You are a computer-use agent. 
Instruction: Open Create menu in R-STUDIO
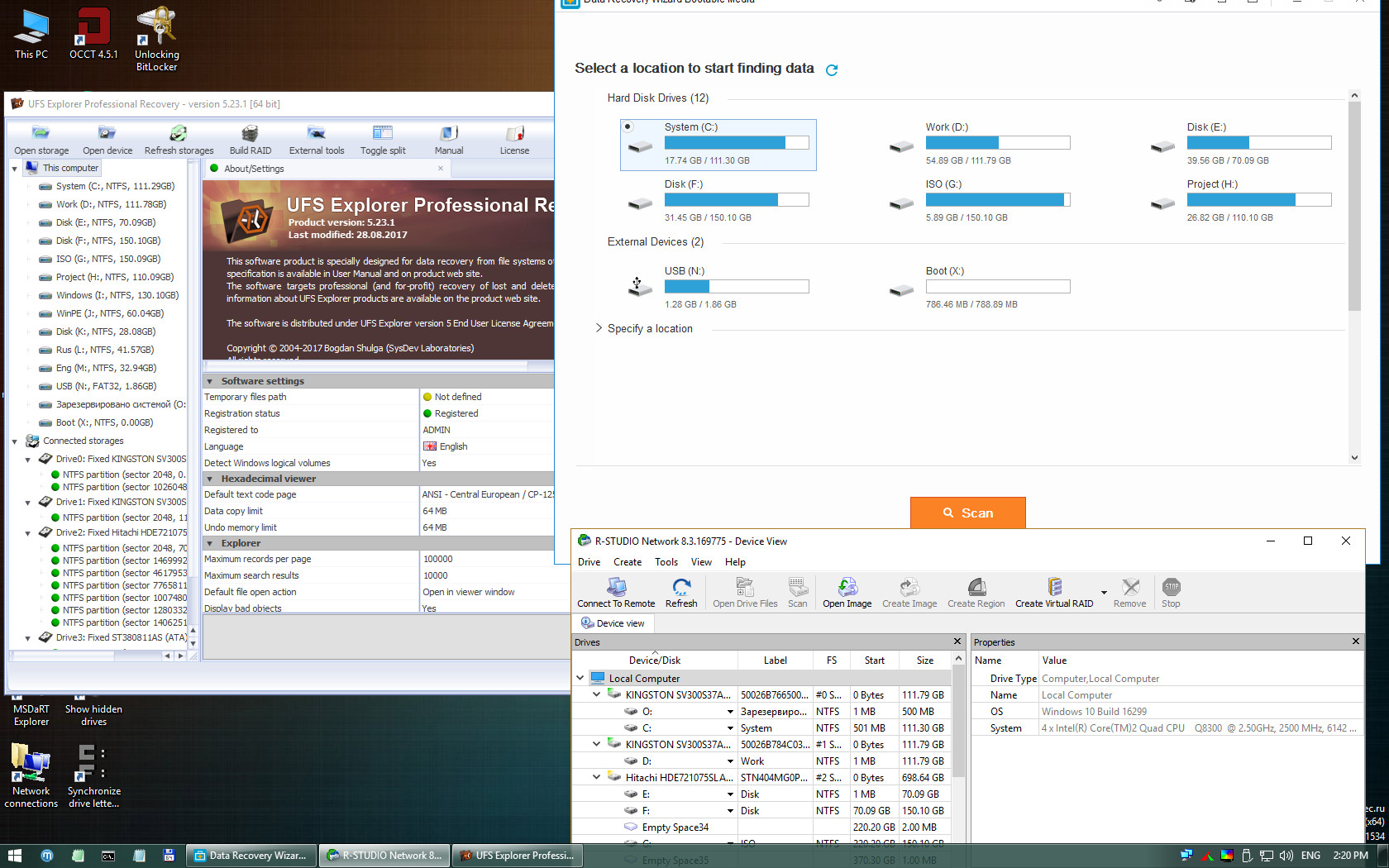click(628, 562)
